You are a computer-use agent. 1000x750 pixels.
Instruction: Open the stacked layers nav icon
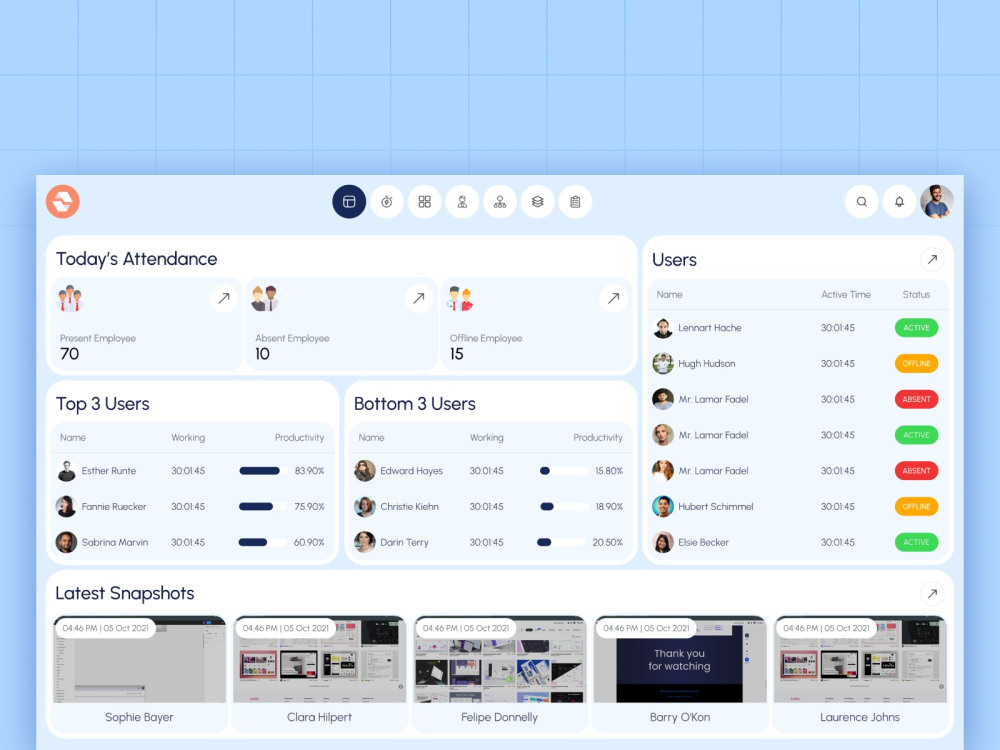pyautogui.click(x=538, y=202)
